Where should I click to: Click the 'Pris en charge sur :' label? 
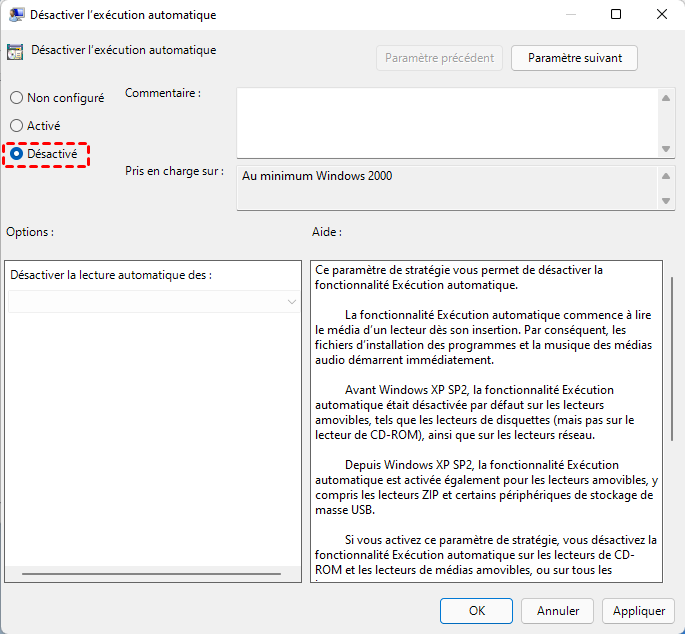174,171
